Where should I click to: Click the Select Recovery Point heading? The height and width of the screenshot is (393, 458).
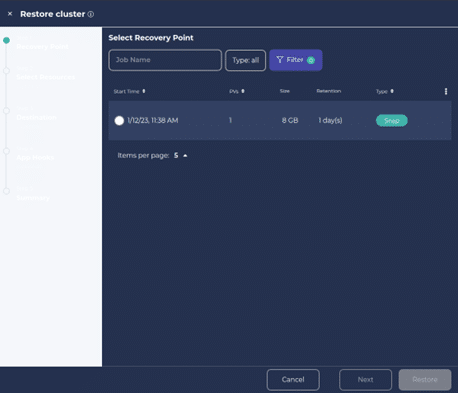click(151, 38)
